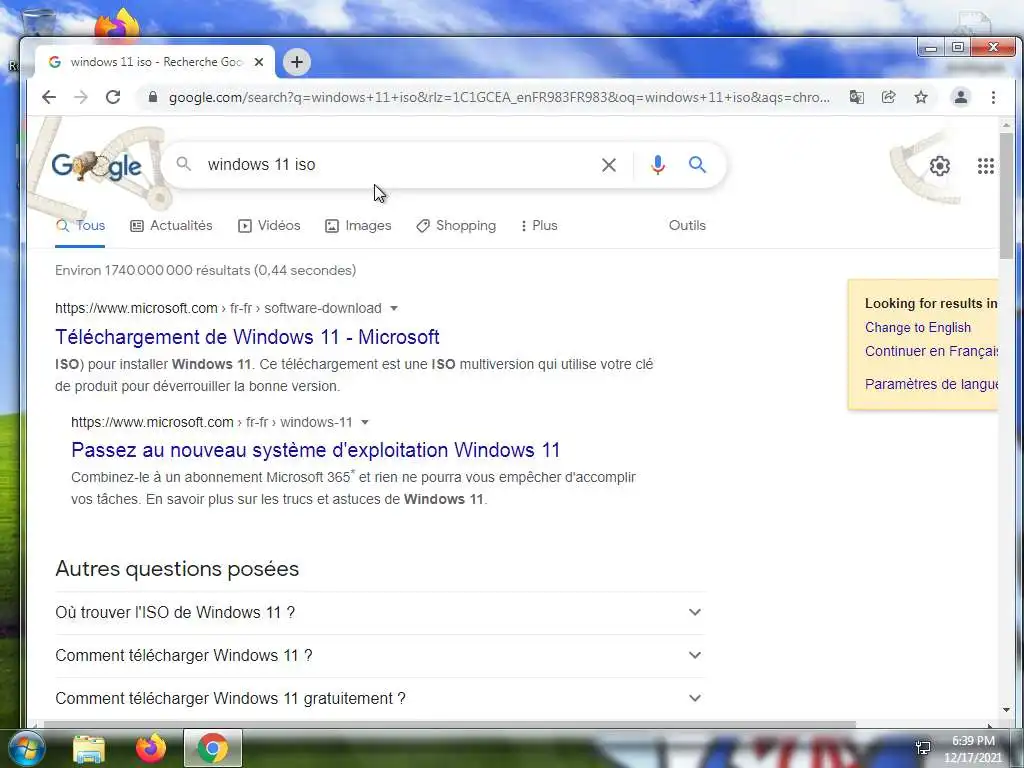Open the Outils search tools
The height and width of the screenshot is (768, 1024).
[687, 225]
